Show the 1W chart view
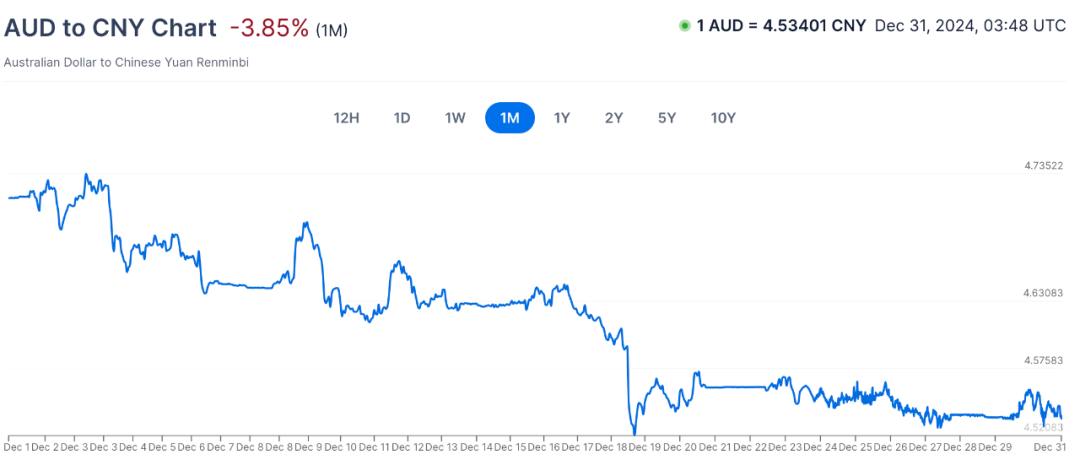 tap(455, 118)
